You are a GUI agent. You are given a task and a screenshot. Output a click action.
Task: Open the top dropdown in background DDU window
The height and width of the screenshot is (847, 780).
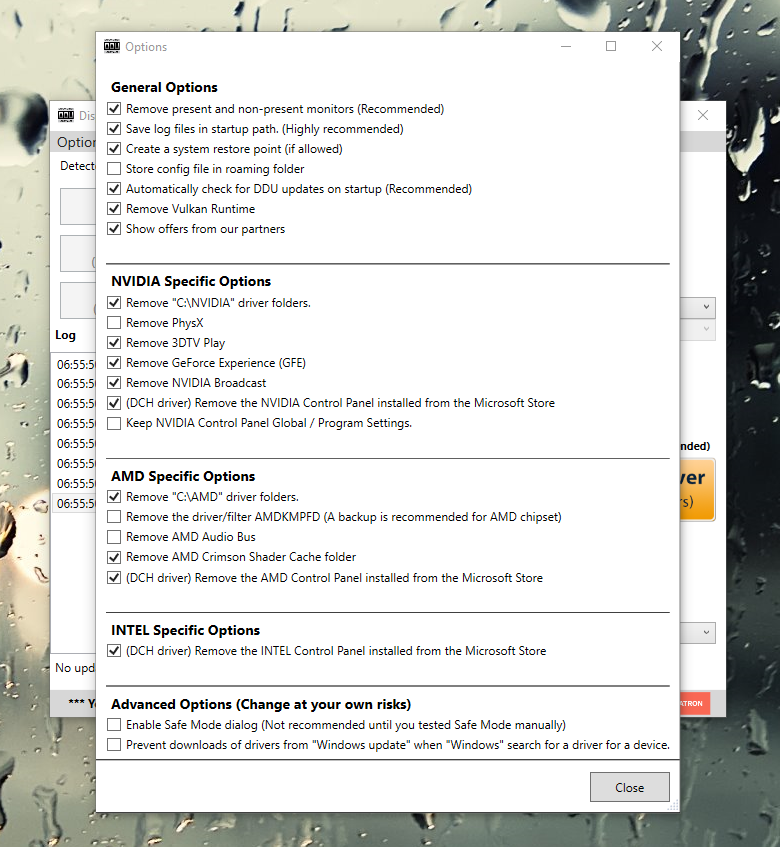point(698,307)
